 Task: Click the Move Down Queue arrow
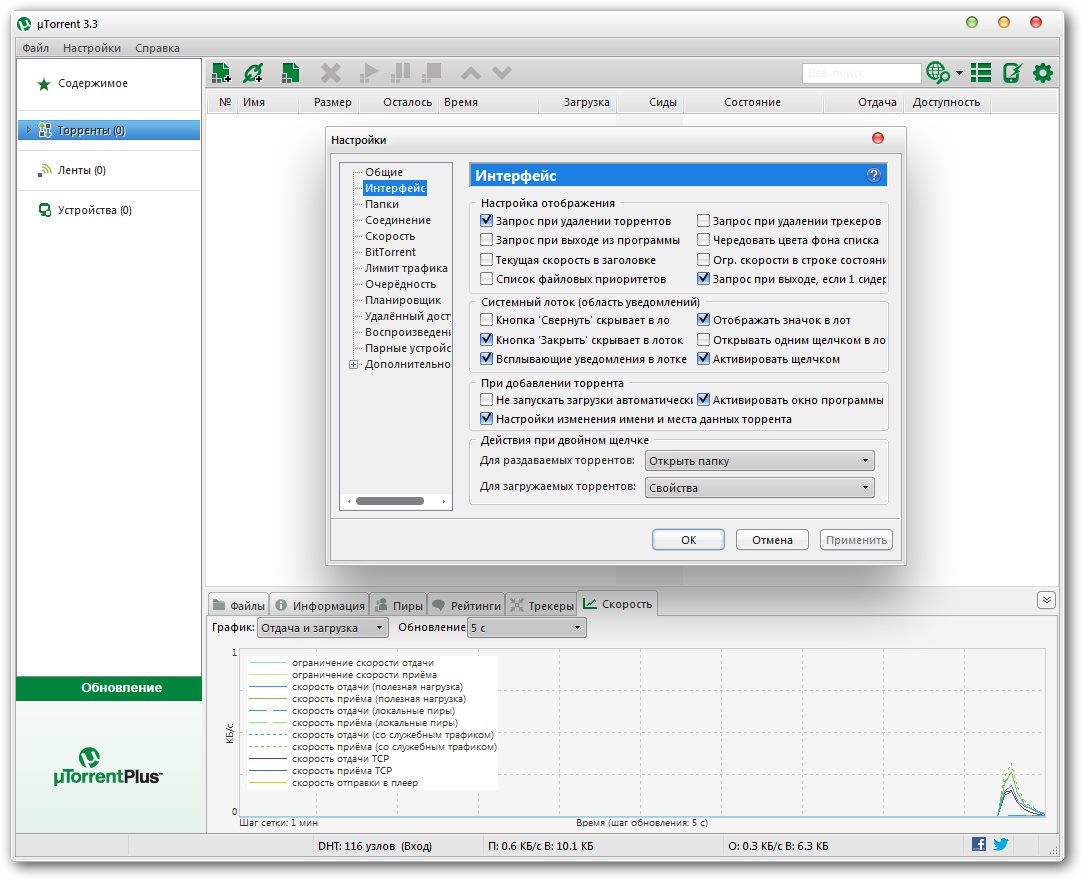click(x=502, y=73)
